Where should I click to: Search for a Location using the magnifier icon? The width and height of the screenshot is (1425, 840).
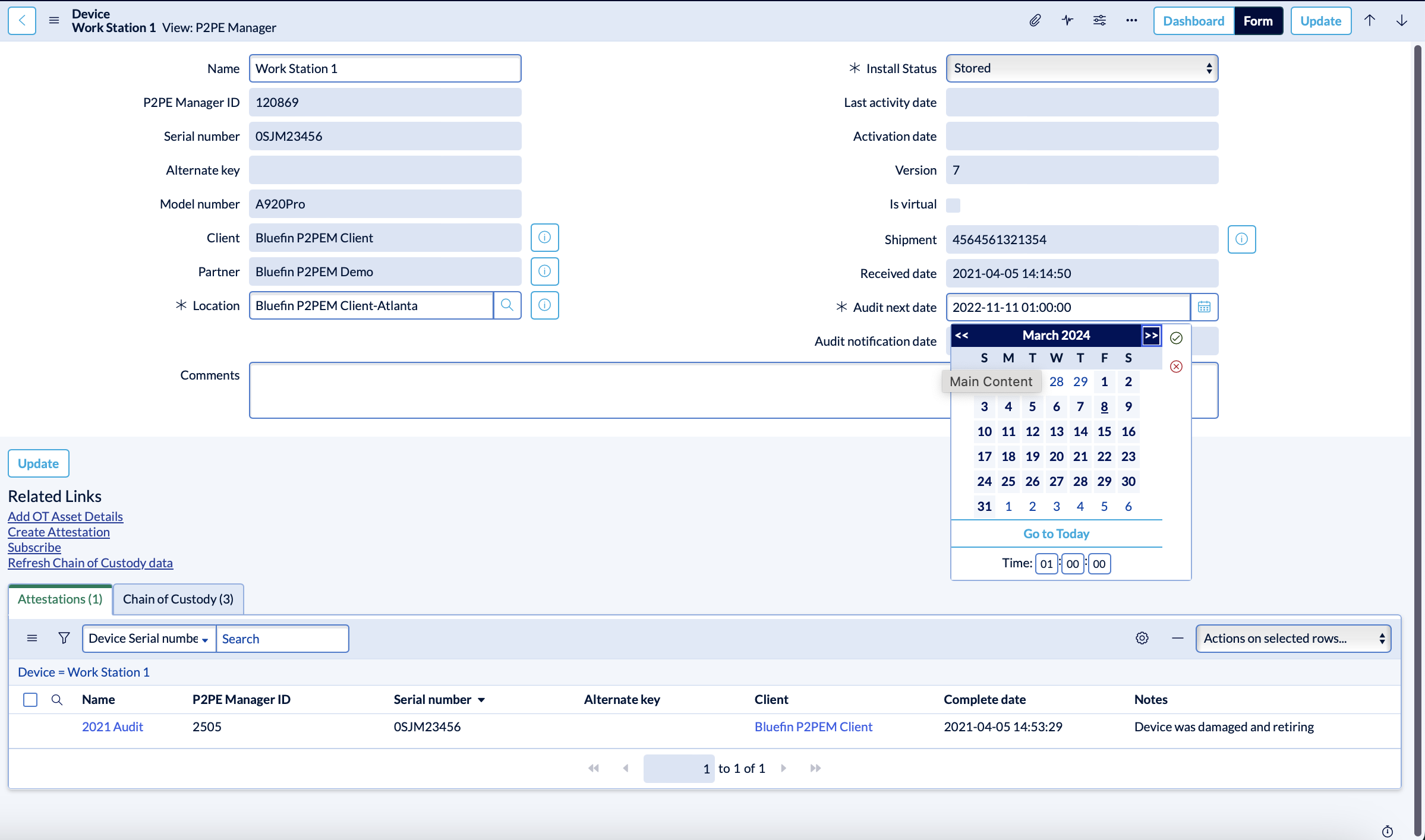click(507, 305)
